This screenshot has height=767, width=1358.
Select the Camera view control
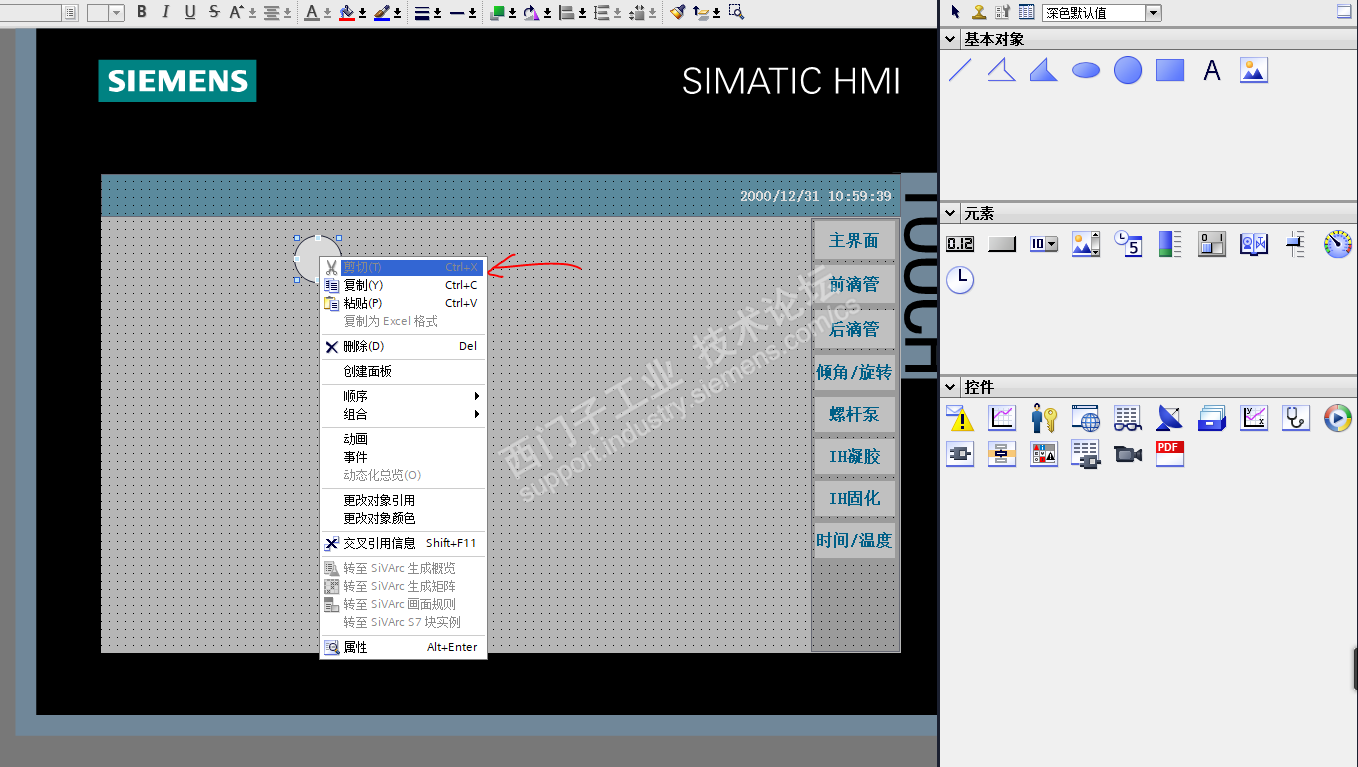[x=1128, y=454]
